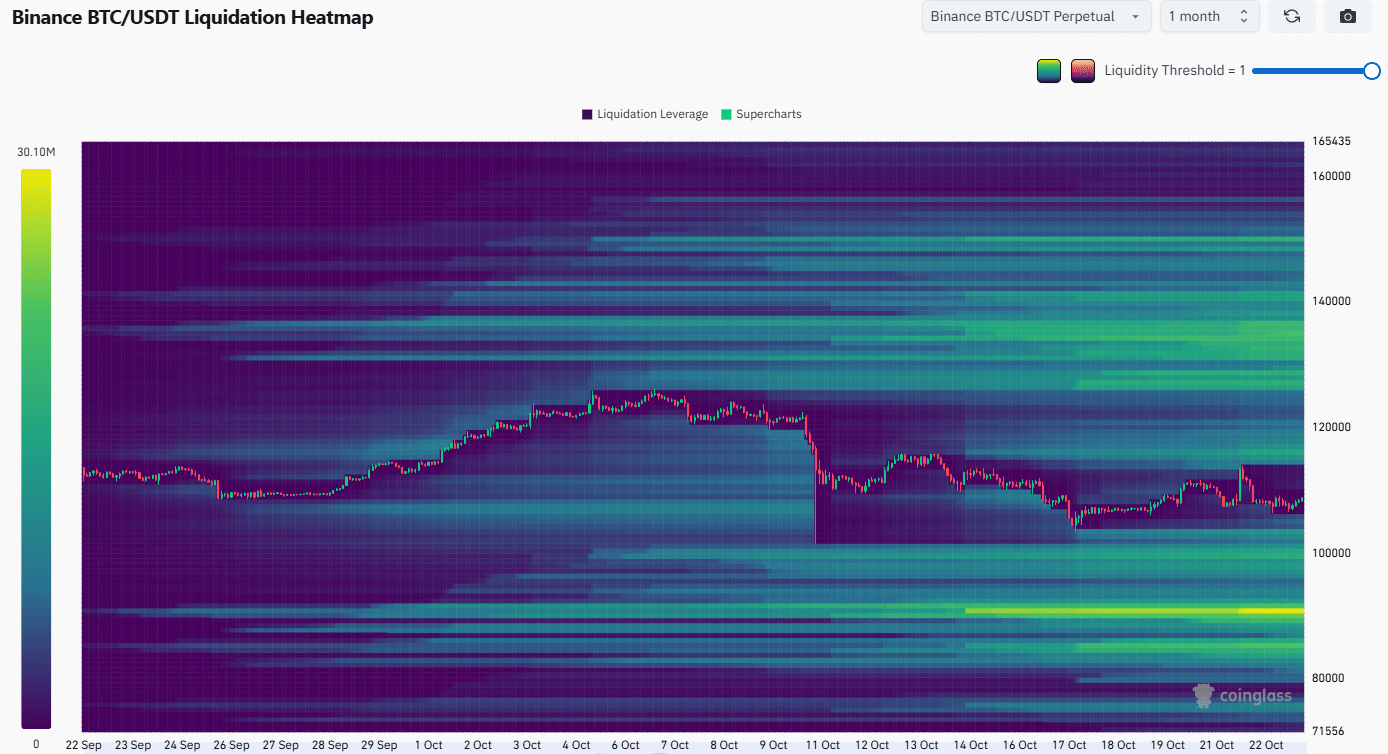
Task: Click the Liquidity Threshold = 1 label
Action: pos(1174,71)
